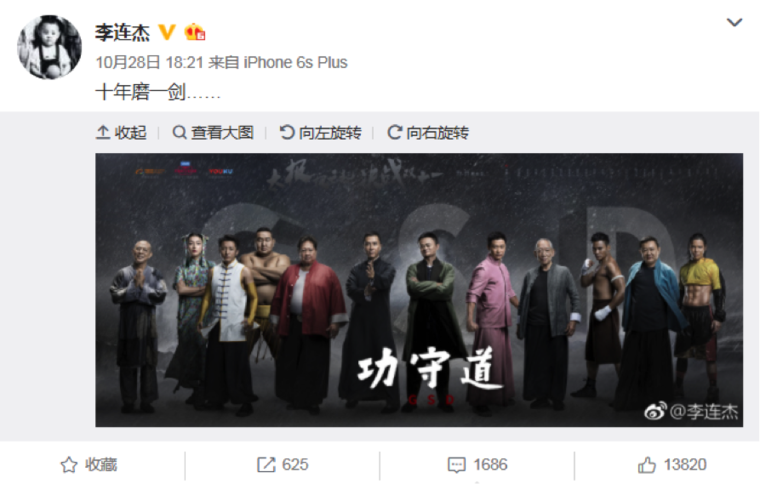The height and width of the screenshot is (484, 760).
Task: Click the 功守道 movie poster image
Action: 419,290
